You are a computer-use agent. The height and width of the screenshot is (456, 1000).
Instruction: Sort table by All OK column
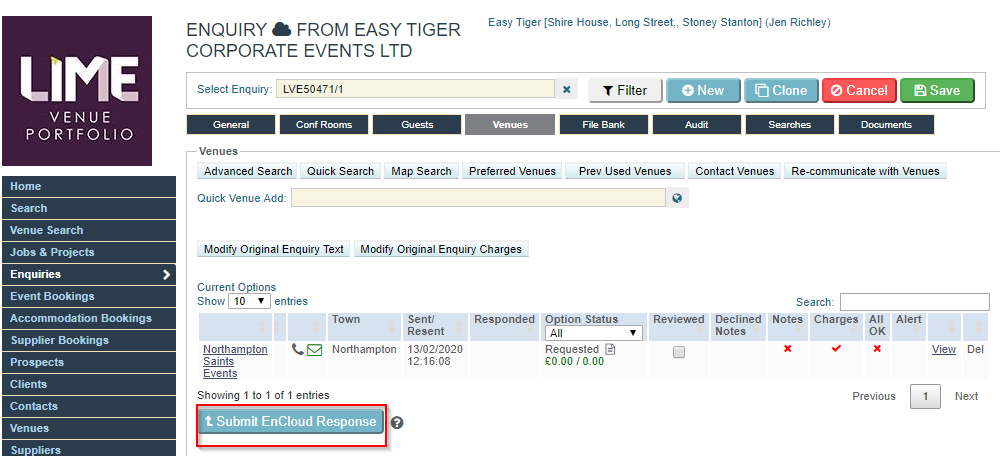point(878,327)
